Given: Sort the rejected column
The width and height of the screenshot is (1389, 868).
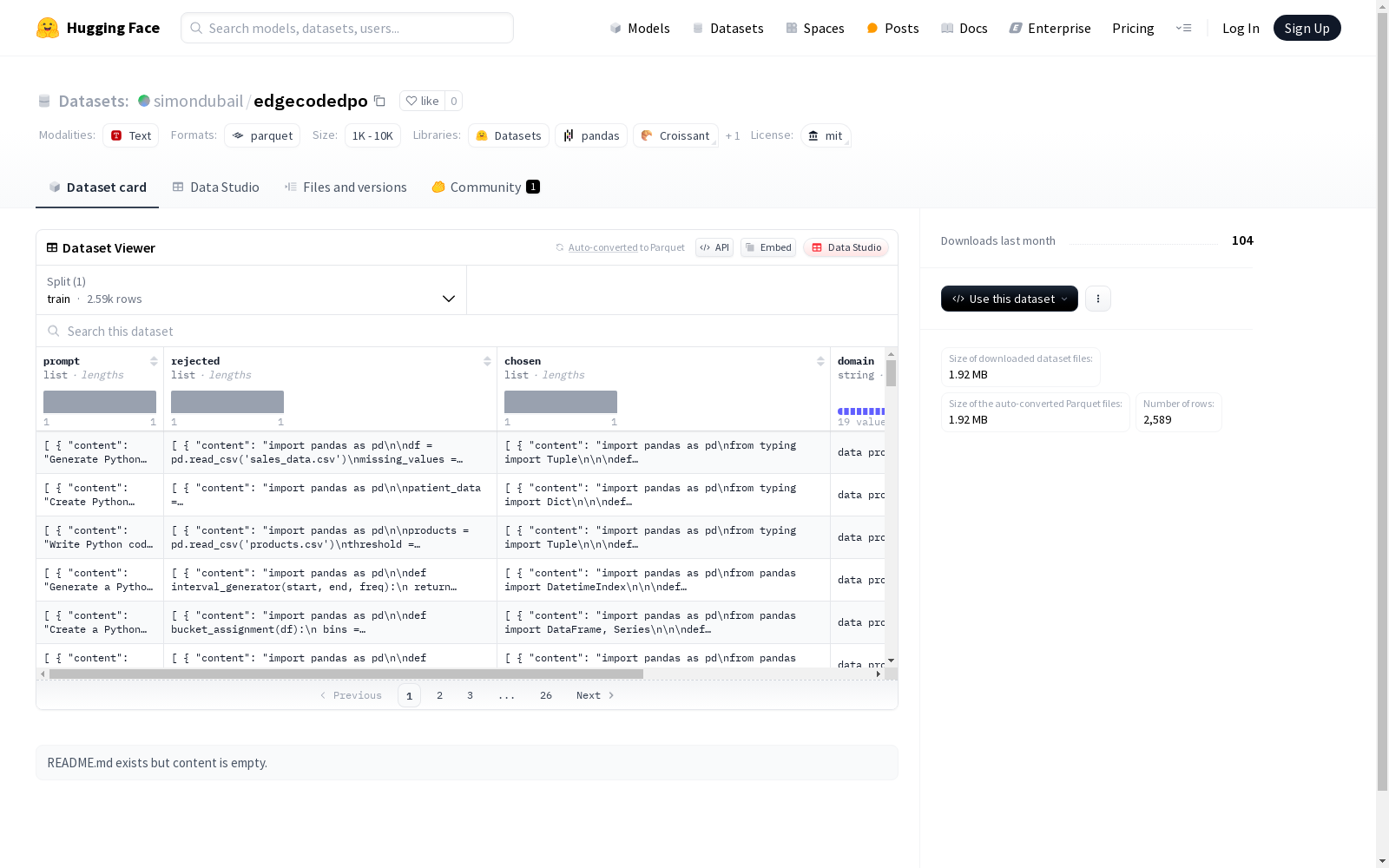Looking at the screenshot, I should coord(487,361).
